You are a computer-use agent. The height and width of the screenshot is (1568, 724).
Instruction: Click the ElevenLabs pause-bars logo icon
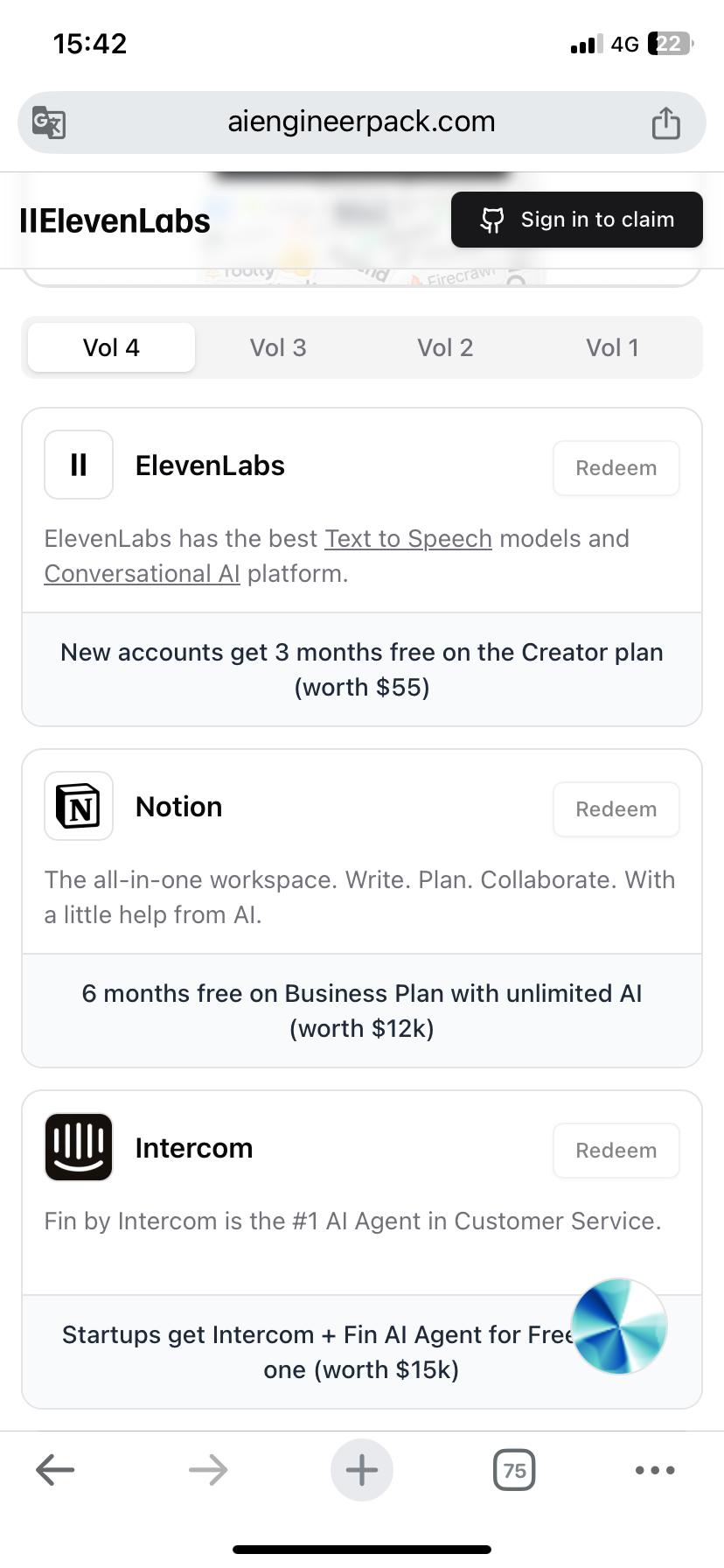click(79, 465)
